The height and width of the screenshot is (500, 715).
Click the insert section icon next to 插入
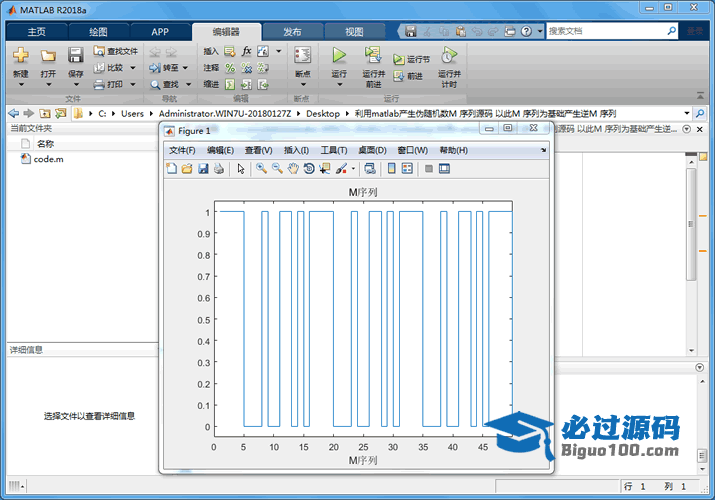pyautogui.click(x=230, y=52)
